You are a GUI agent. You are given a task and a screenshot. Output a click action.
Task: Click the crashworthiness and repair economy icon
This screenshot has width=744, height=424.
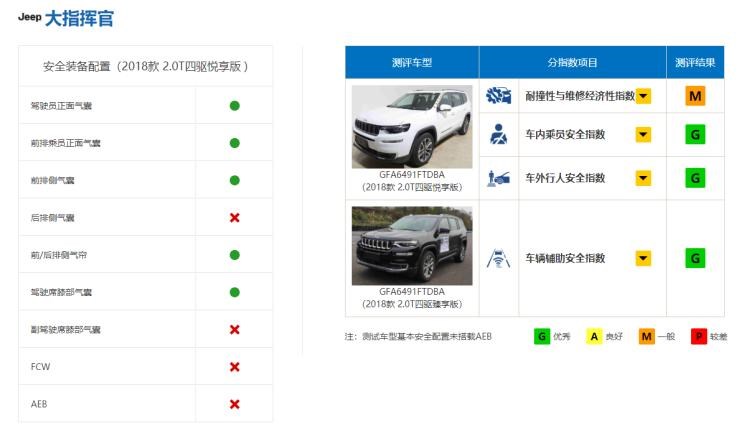click(498, 96)
